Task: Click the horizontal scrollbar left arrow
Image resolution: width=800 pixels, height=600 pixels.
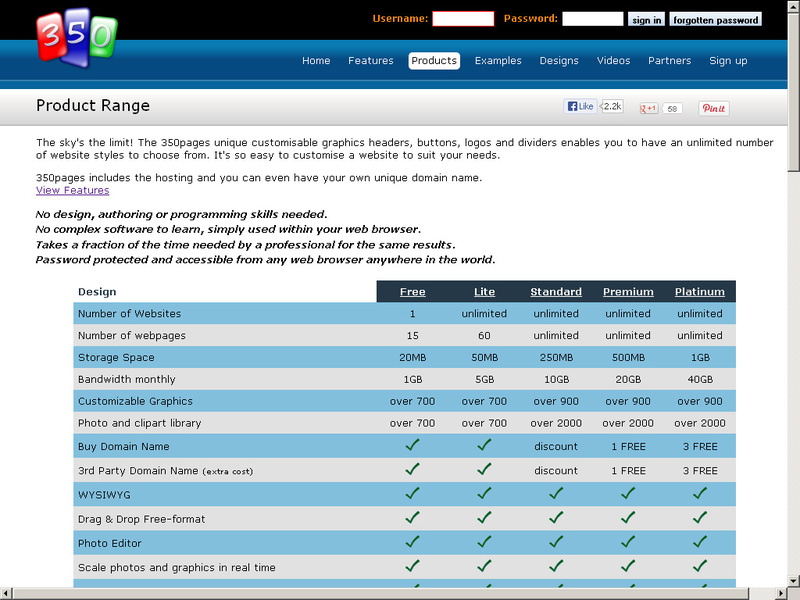Action: click(6, 593)
